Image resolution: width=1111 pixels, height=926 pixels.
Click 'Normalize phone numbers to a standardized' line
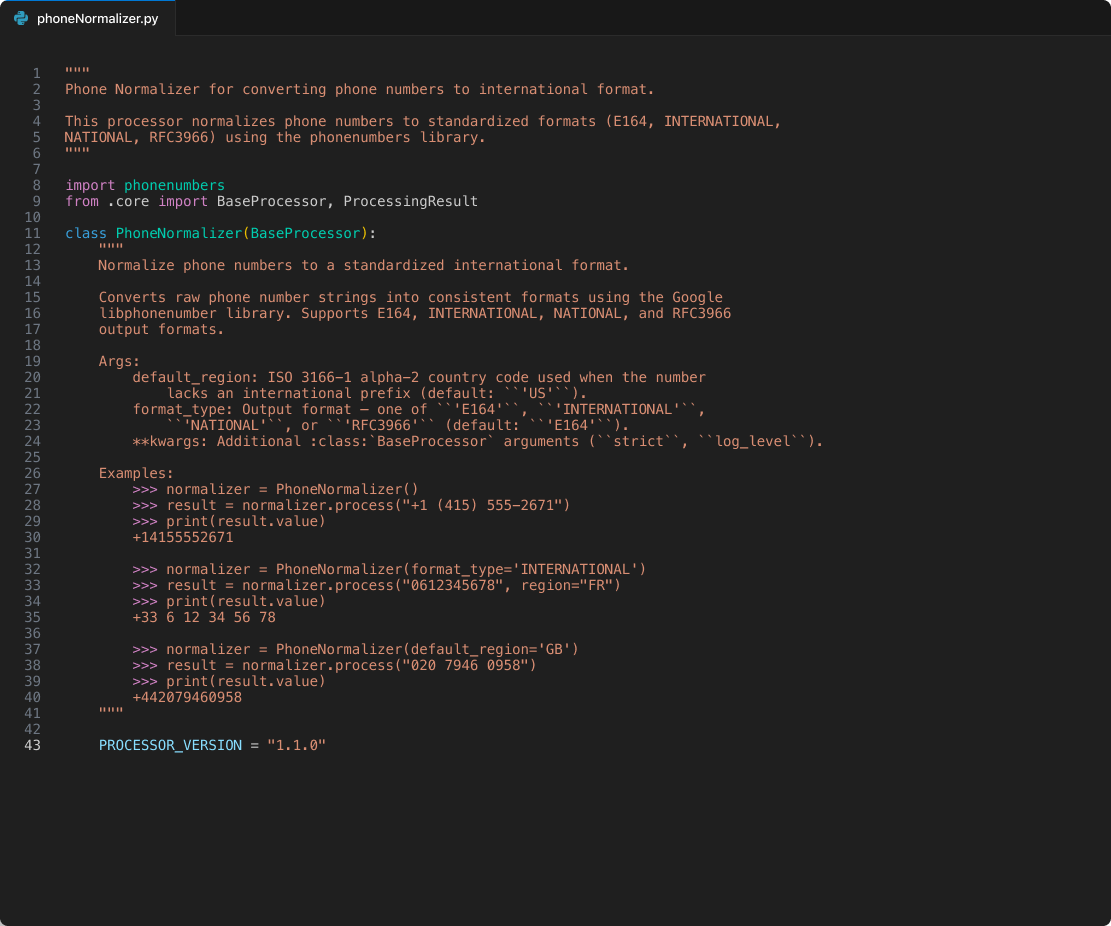363,265
